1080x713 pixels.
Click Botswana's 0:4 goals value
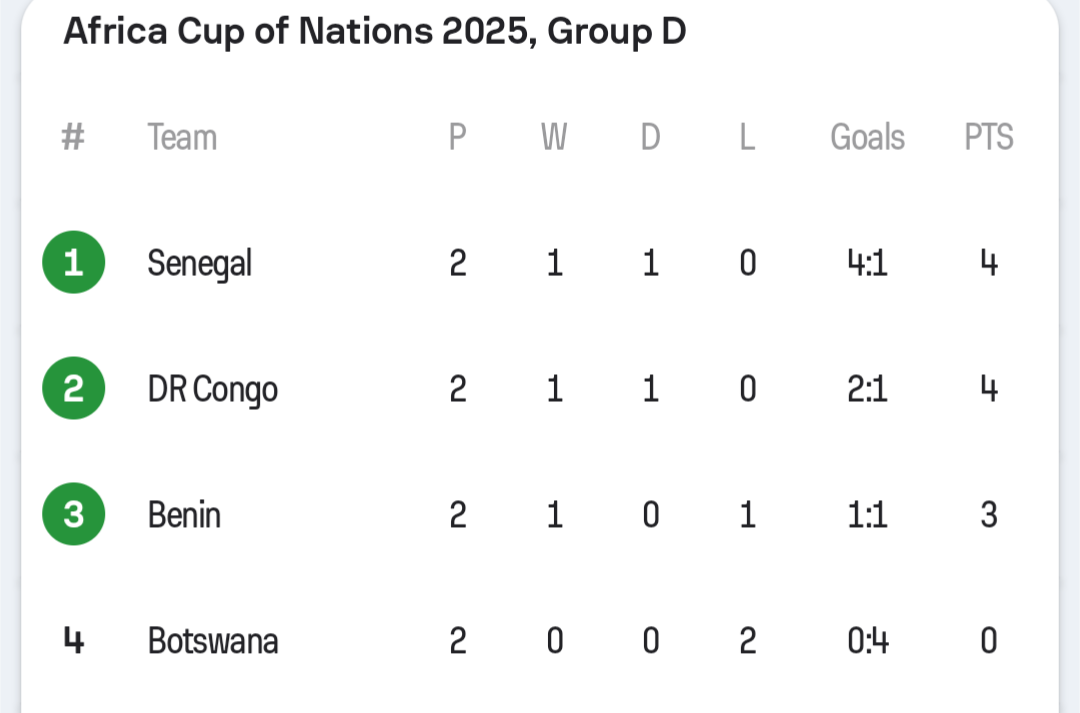point(867,641)
